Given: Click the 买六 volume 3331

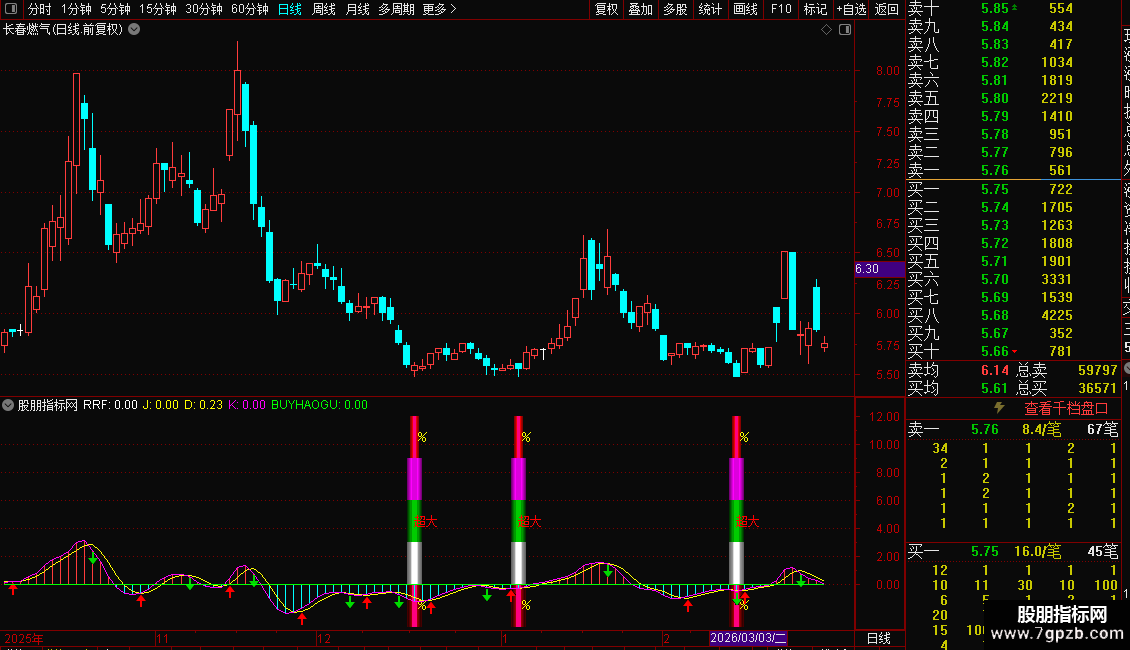Looking at the screenshot, I should (x=1056, y=280).
